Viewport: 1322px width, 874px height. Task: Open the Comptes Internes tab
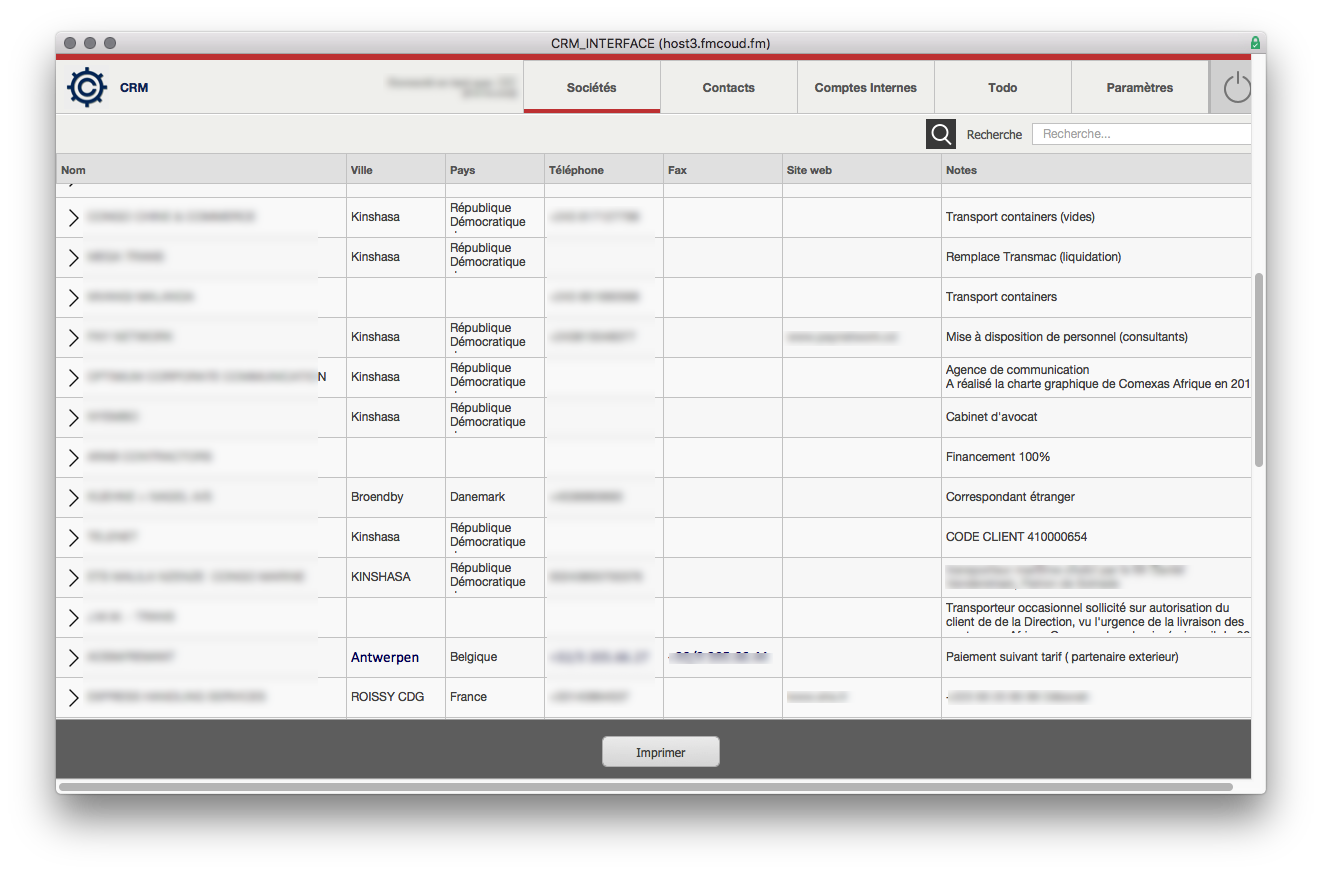click(x=866, y=87)
